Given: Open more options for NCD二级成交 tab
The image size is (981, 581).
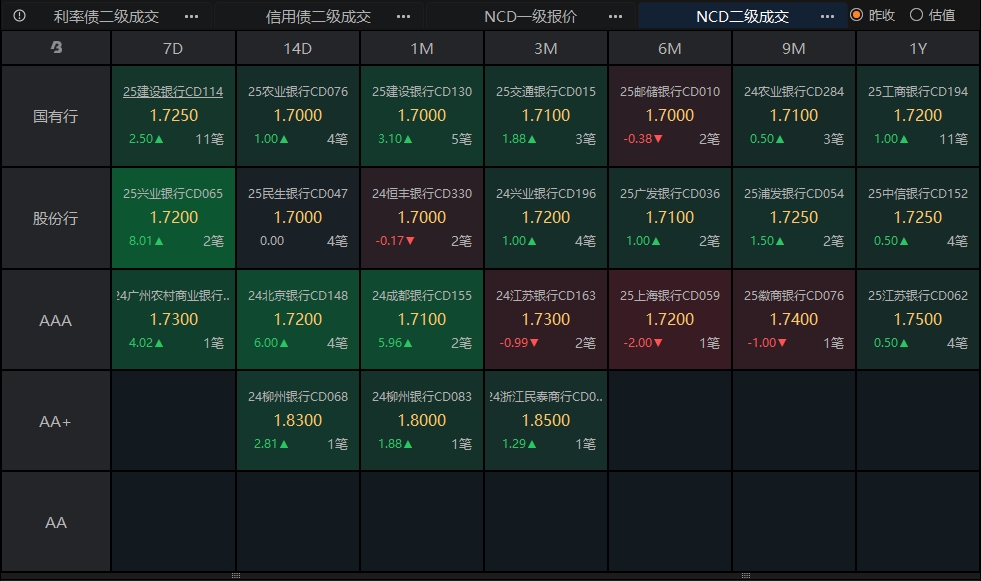Looking at the screenshot, I should 827,16.
